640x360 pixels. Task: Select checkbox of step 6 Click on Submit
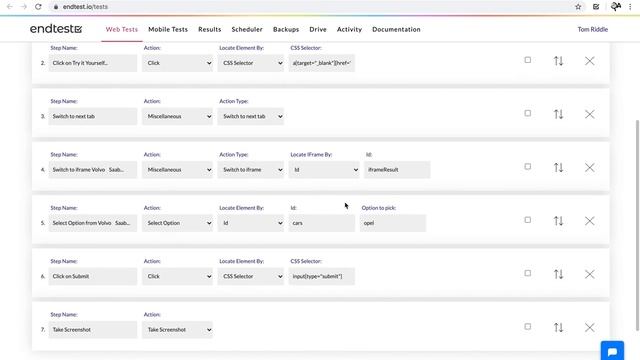click(x=527, y=273)
